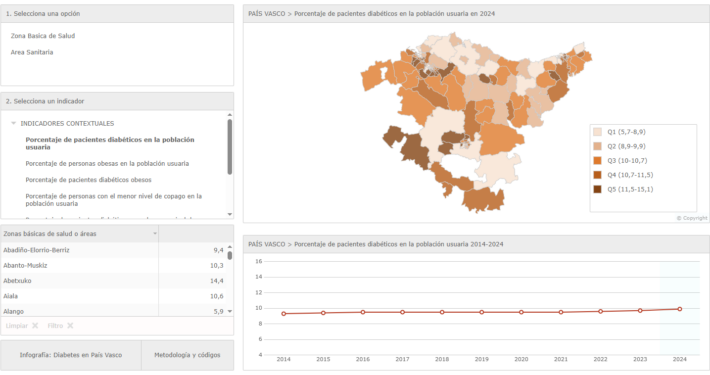The width and height of the screenshot is (710, 375).
Task: Click the X icon next to Limpiar
Action: pyautogui.click(x=35, y=326)
